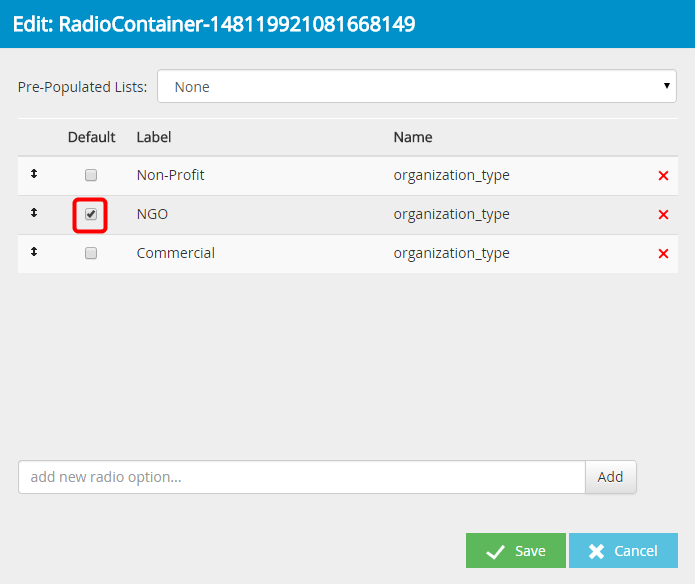695x584 pixels.
Task: Click the Add button for new option
Action: 610,477
